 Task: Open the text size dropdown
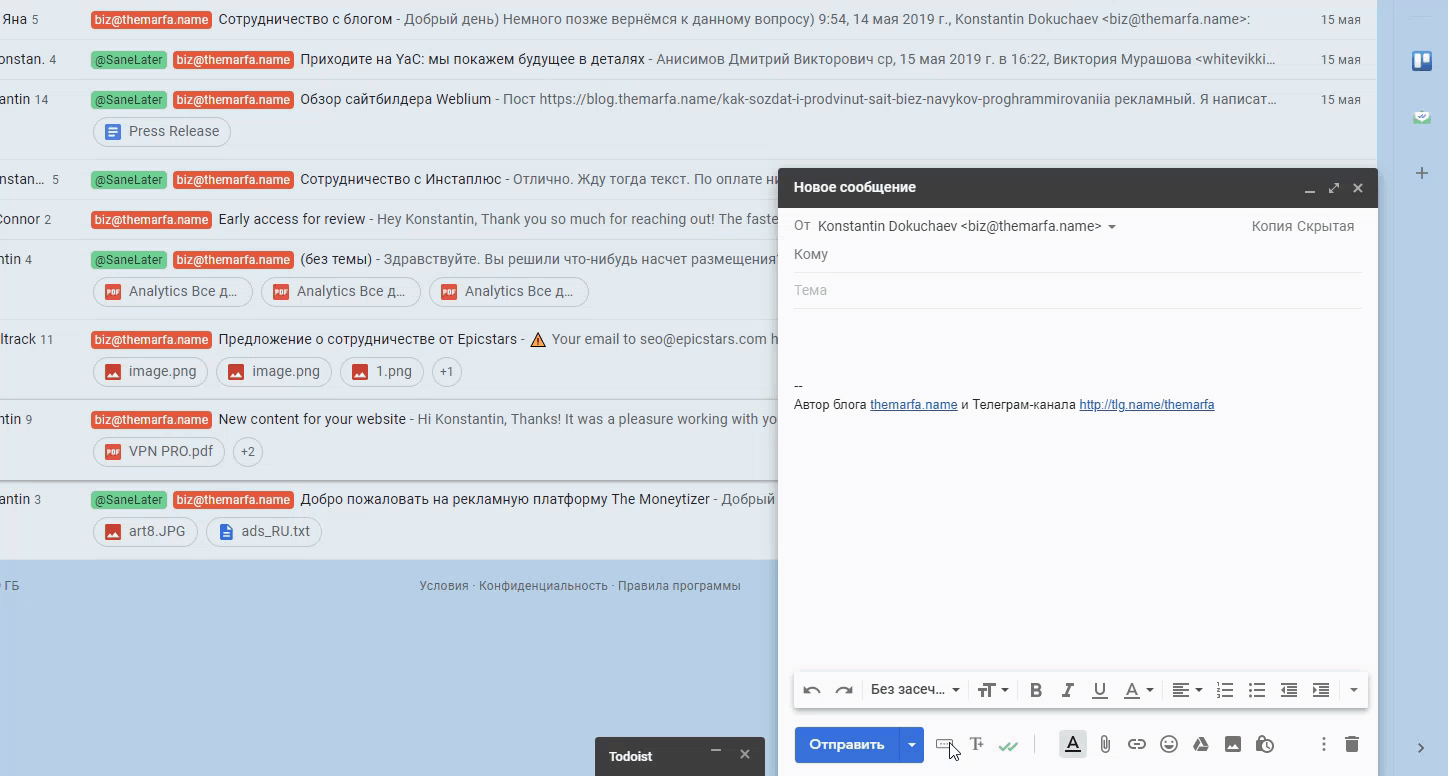tap(992, 690)
